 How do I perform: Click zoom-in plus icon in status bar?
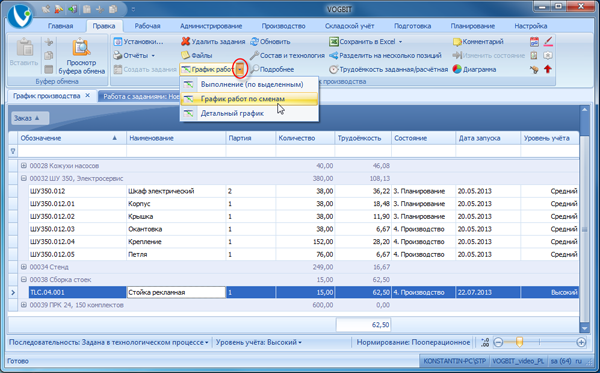[x=581, y=342]
